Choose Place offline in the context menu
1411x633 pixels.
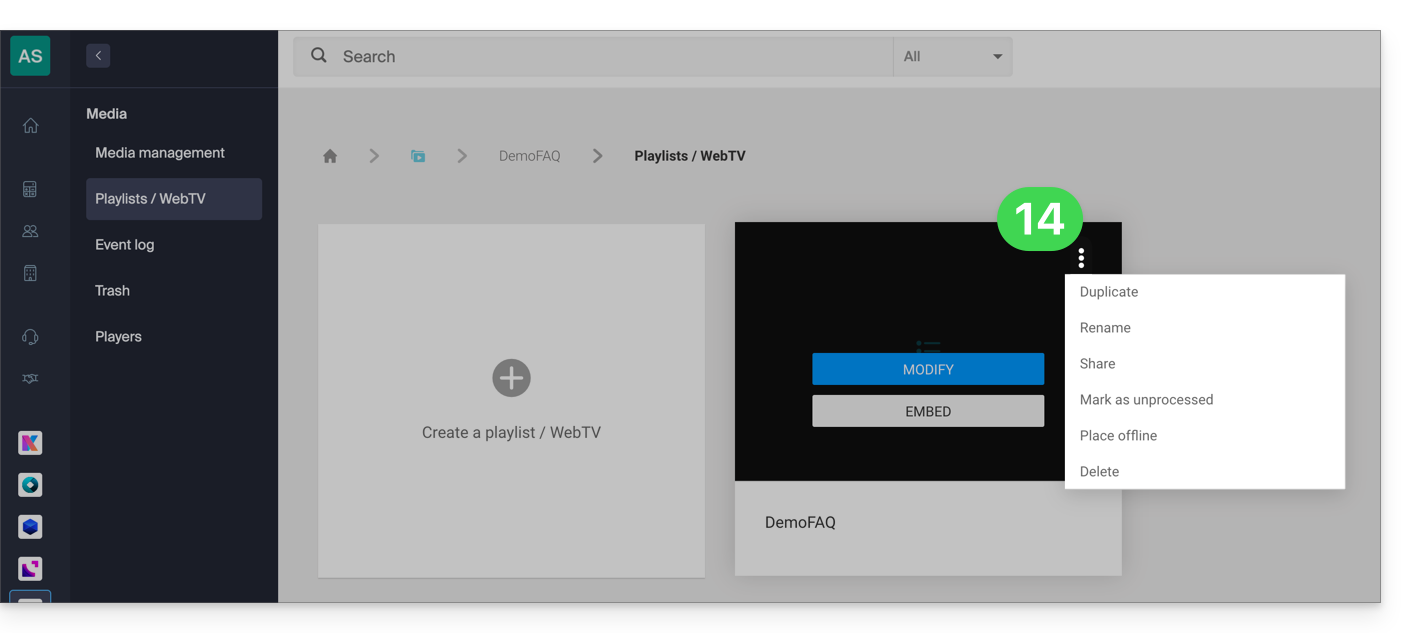[x=1118, y=436]
